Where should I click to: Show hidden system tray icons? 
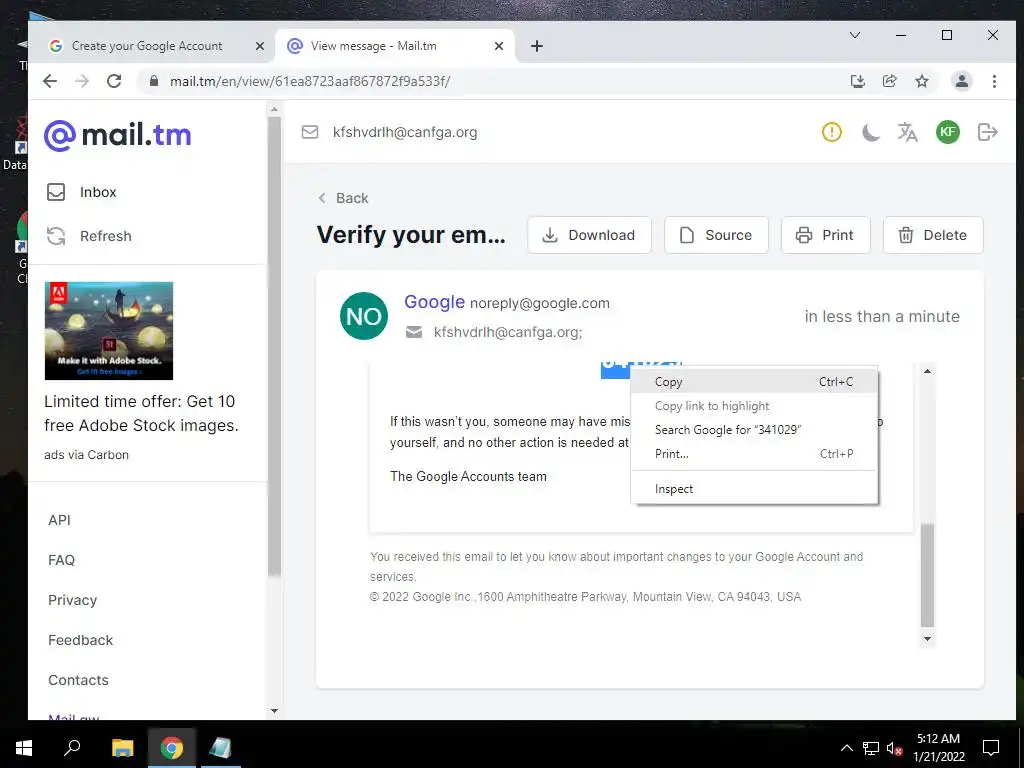(846, 748)
